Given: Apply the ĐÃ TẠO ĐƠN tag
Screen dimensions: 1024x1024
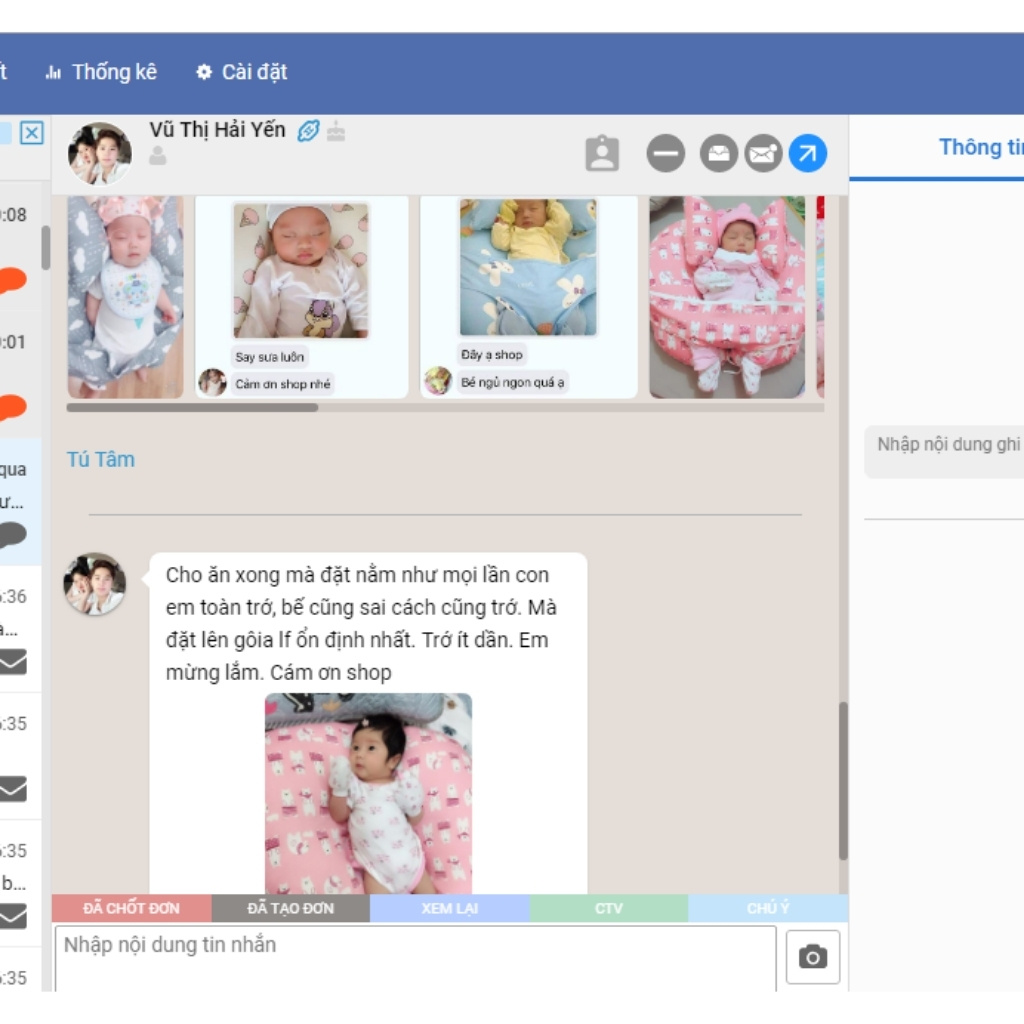Looking at the screenshot, I should click(291, 908).
